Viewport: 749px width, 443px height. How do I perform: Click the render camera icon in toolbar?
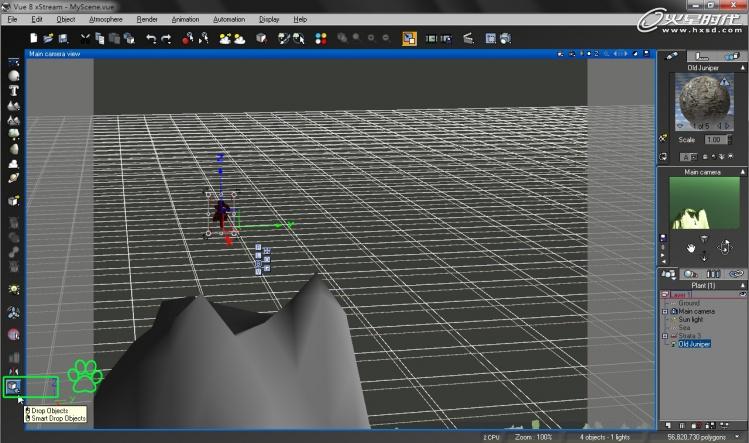point(505,38)
